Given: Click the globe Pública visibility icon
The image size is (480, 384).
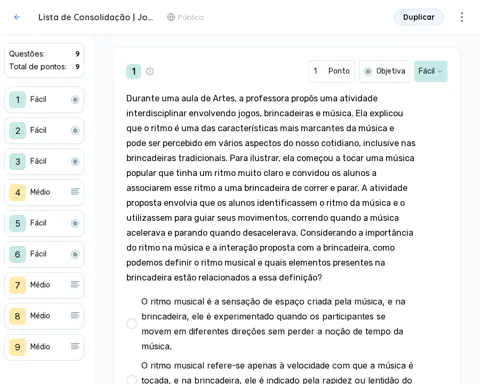Looking at the screenshot, I should [x=171, y=17].
